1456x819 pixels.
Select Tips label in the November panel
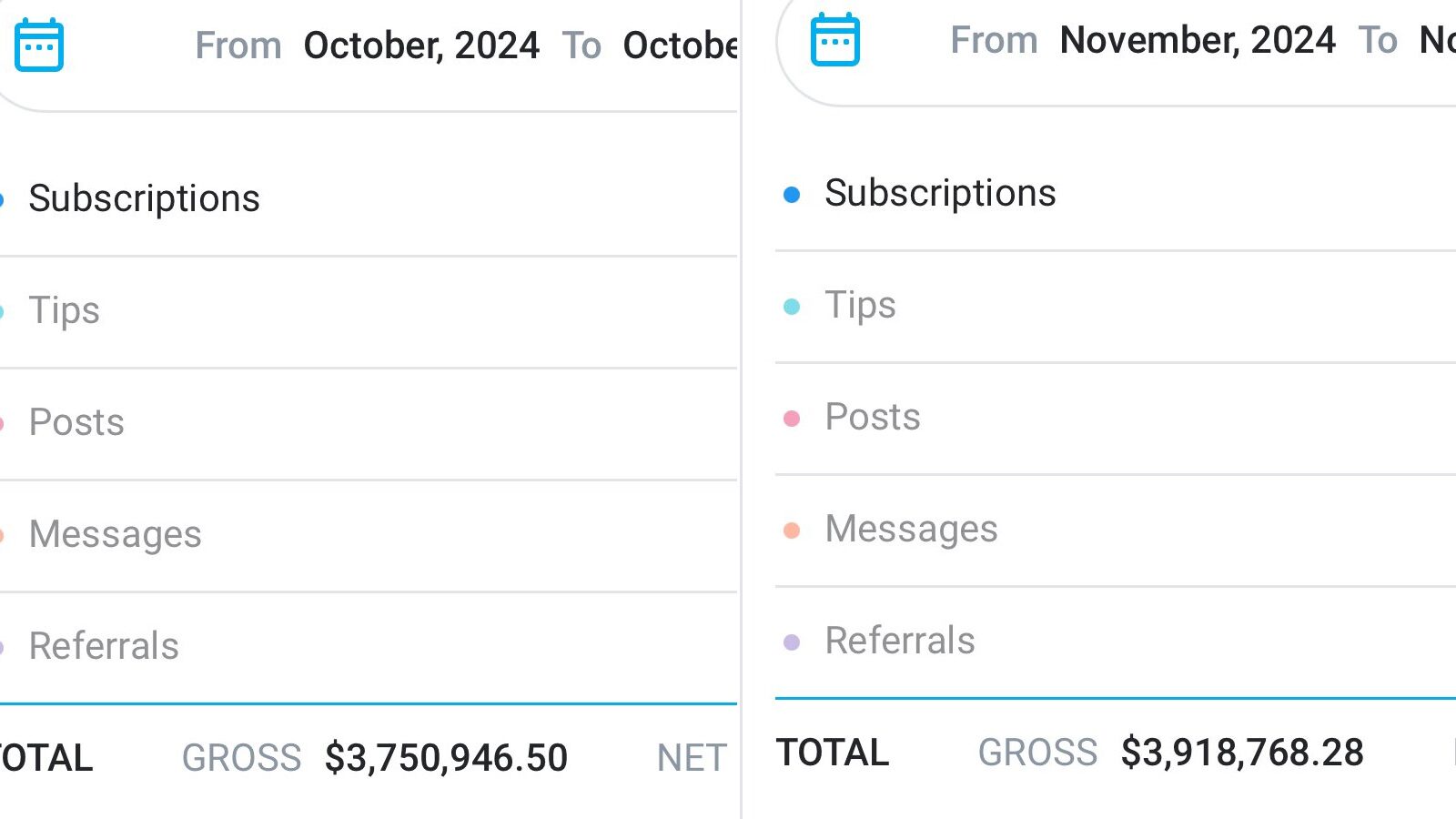(x=860, y=305)
